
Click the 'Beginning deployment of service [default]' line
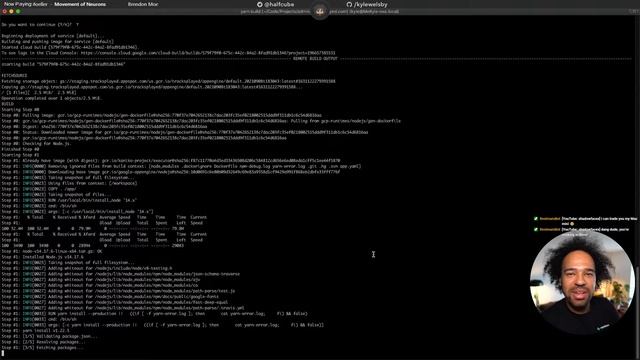click(53, 36)
